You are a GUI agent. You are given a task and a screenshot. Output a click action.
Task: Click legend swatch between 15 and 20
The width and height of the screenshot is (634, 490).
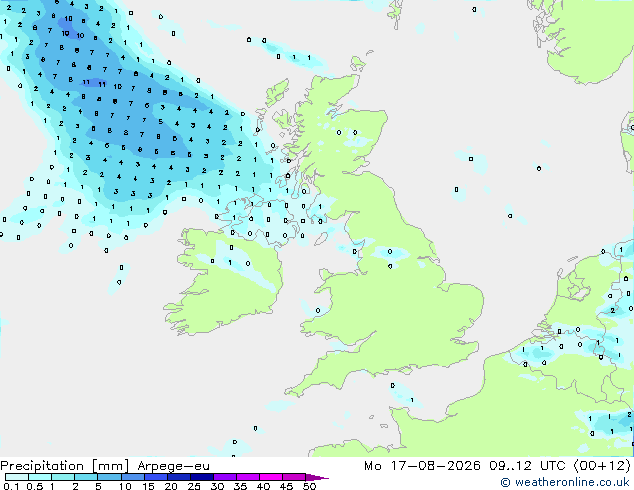(155, 477)
